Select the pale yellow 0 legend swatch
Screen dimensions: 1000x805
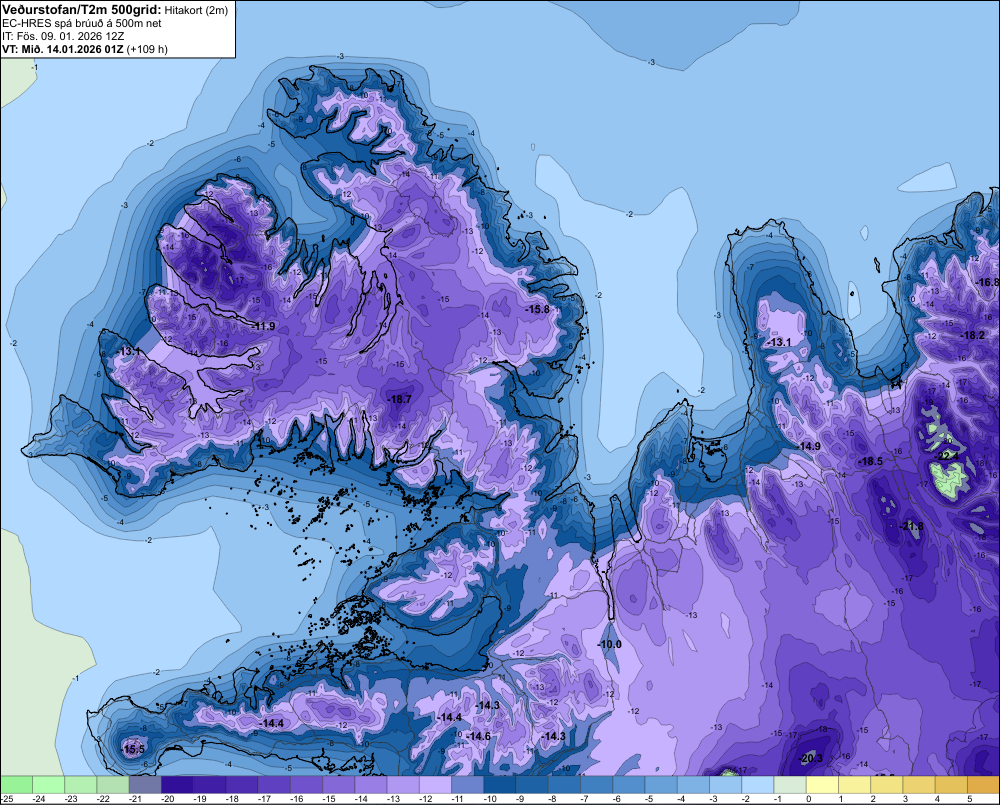point(822,784)
